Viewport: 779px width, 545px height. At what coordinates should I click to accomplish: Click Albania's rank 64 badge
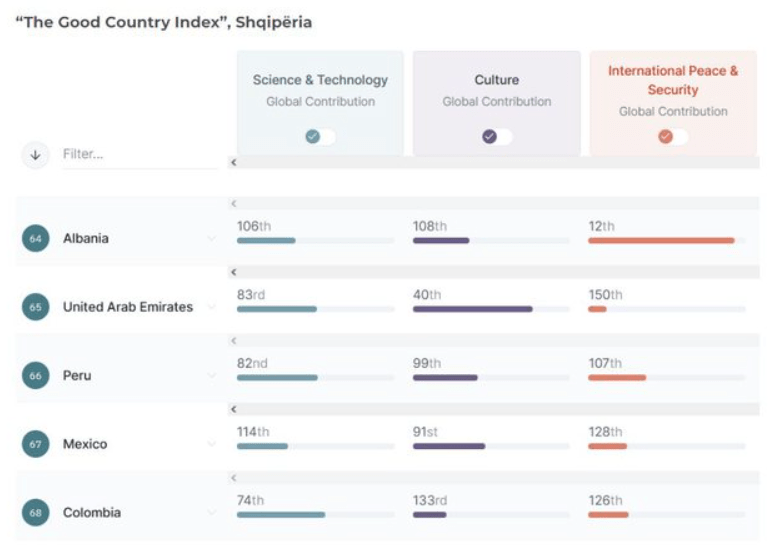pos(36,239)
